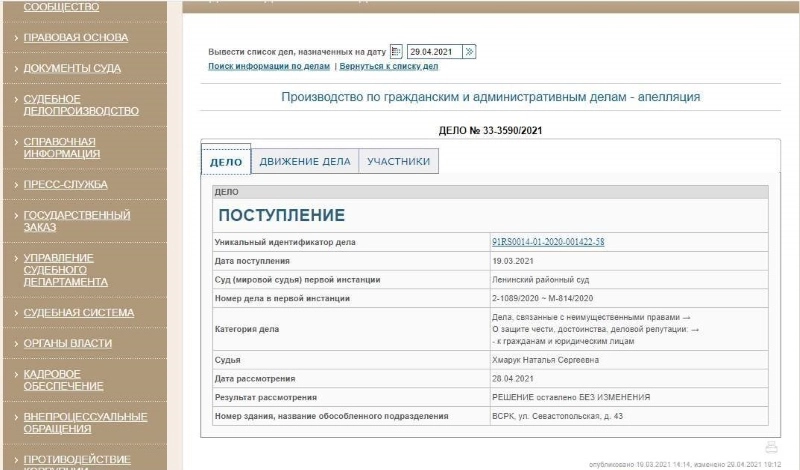Go to ПРЕСС-СЛУЖБА sidebar item
Screen dimensions: 800x470
click(71, 184)
